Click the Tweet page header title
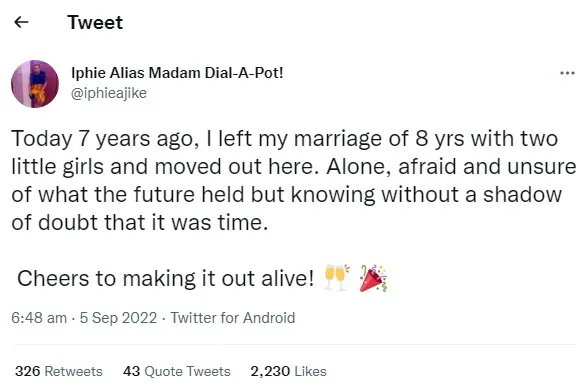 [x=95, y=23]
